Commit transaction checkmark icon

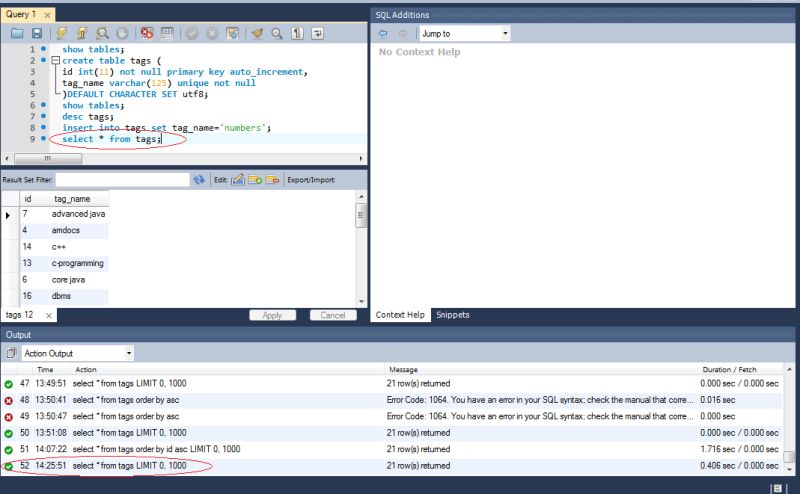[x=192, y=34]
